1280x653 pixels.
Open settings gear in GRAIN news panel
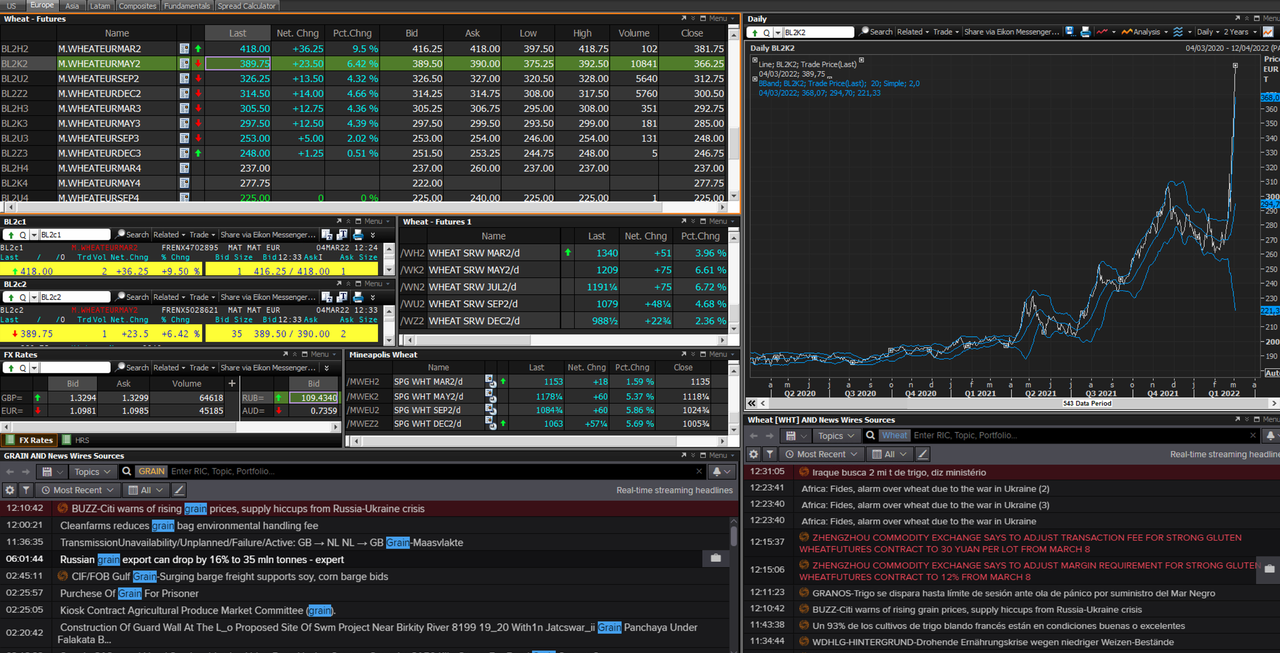click(10, 490)
